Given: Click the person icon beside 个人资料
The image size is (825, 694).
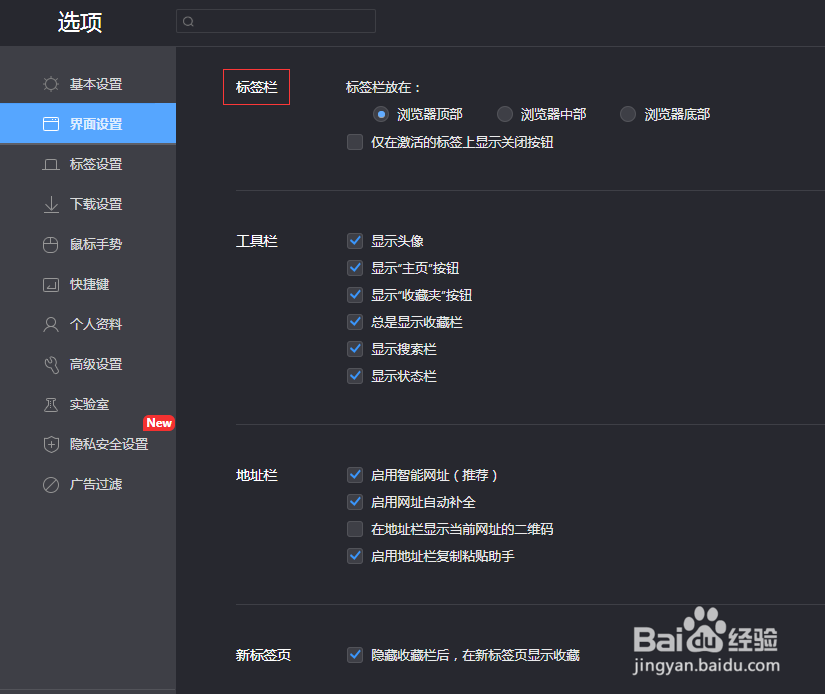Looking at the screenshot, I should (51, 324).
